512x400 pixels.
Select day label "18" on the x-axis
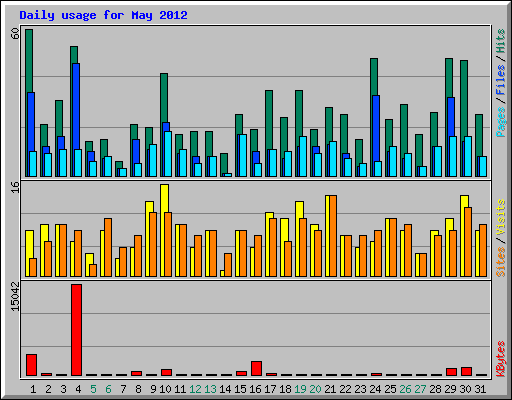tap(285, 389)
